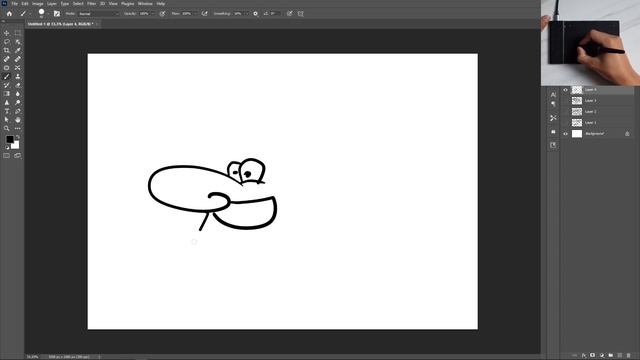Select the Blur (droplet) tool

(18, 94)
